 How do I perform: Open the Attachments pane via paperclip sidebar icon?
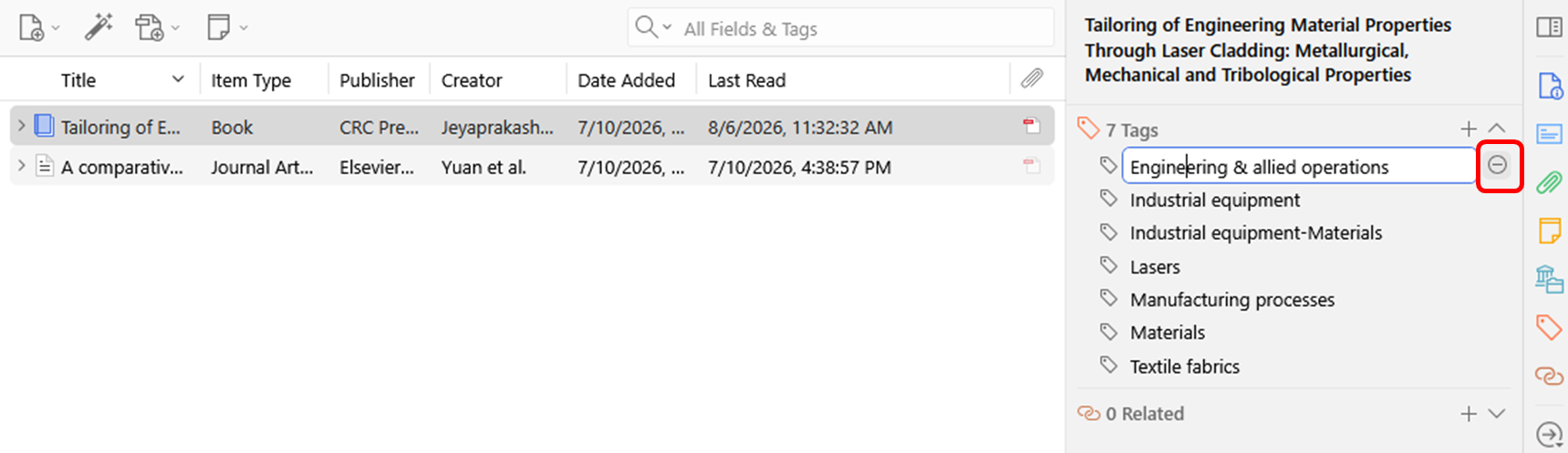[1549, 182]
